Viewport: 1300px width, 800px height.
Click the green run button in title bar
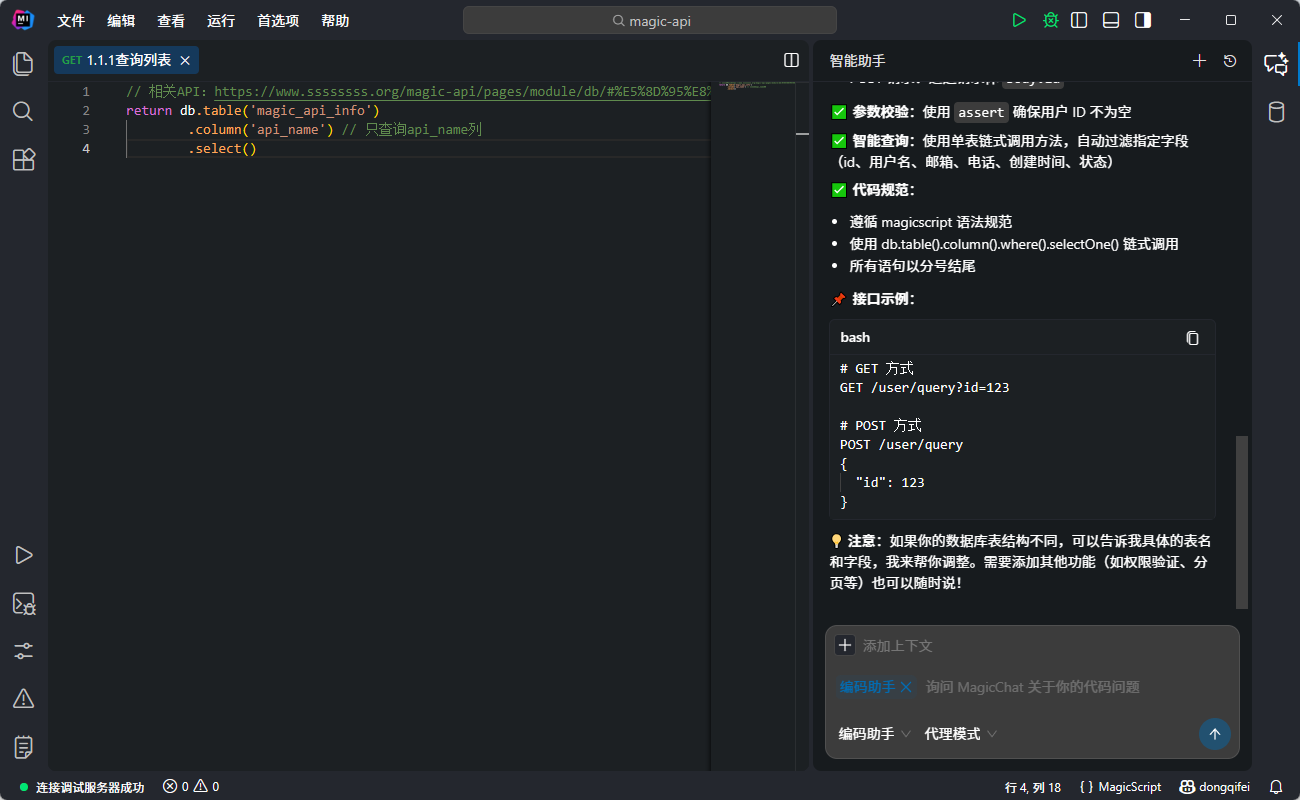[x=1019, y=20]
